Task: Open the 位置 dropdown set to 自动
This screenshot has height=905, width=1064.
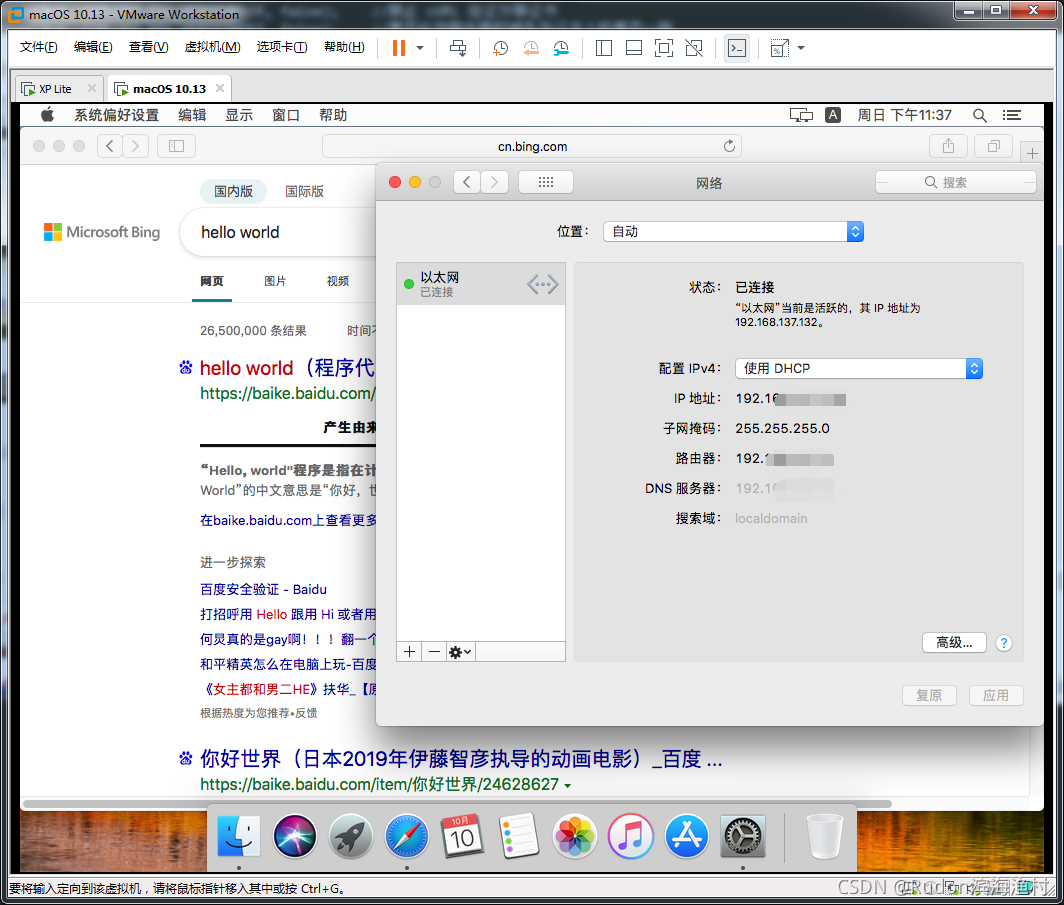Action: click(733, 231)
